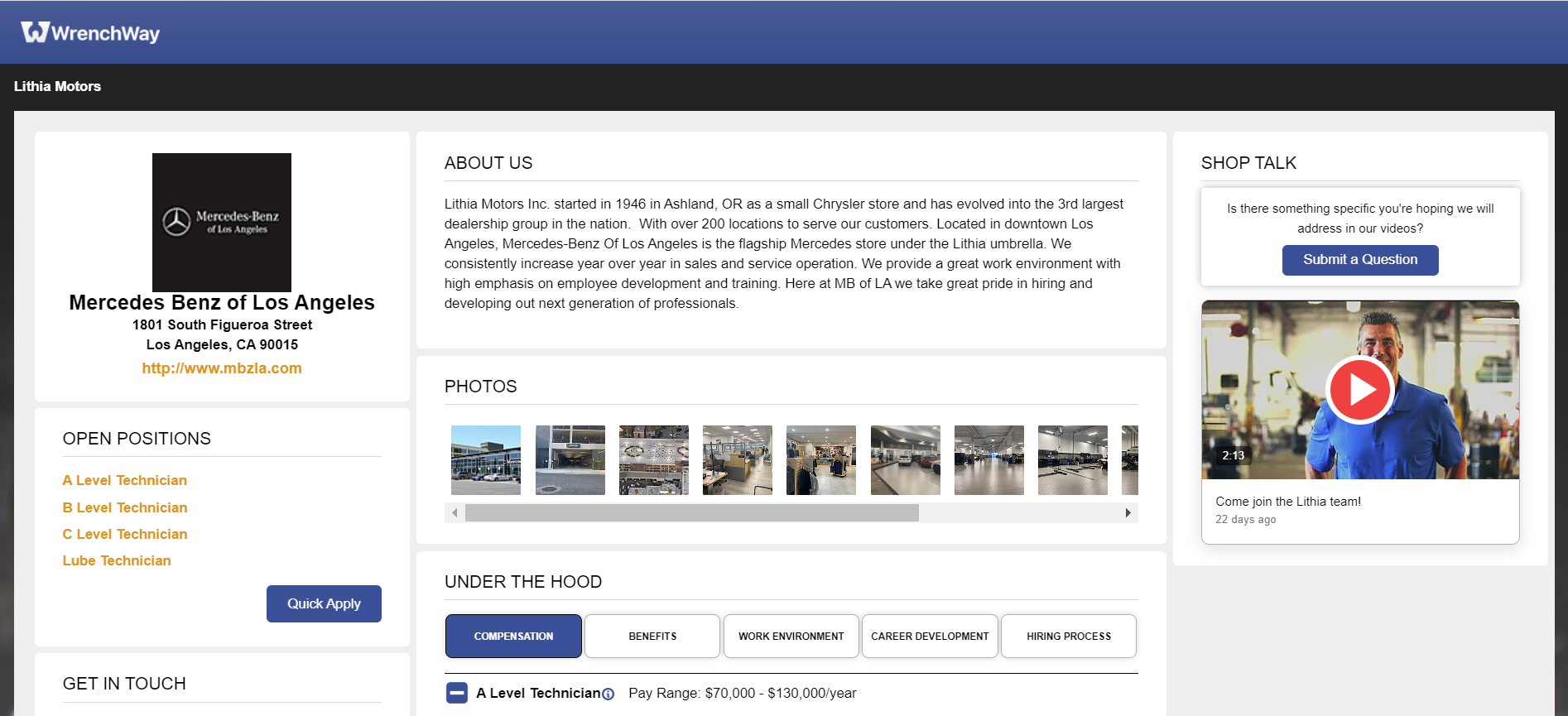Click Submit a Question button

[x=1360, y=260]
